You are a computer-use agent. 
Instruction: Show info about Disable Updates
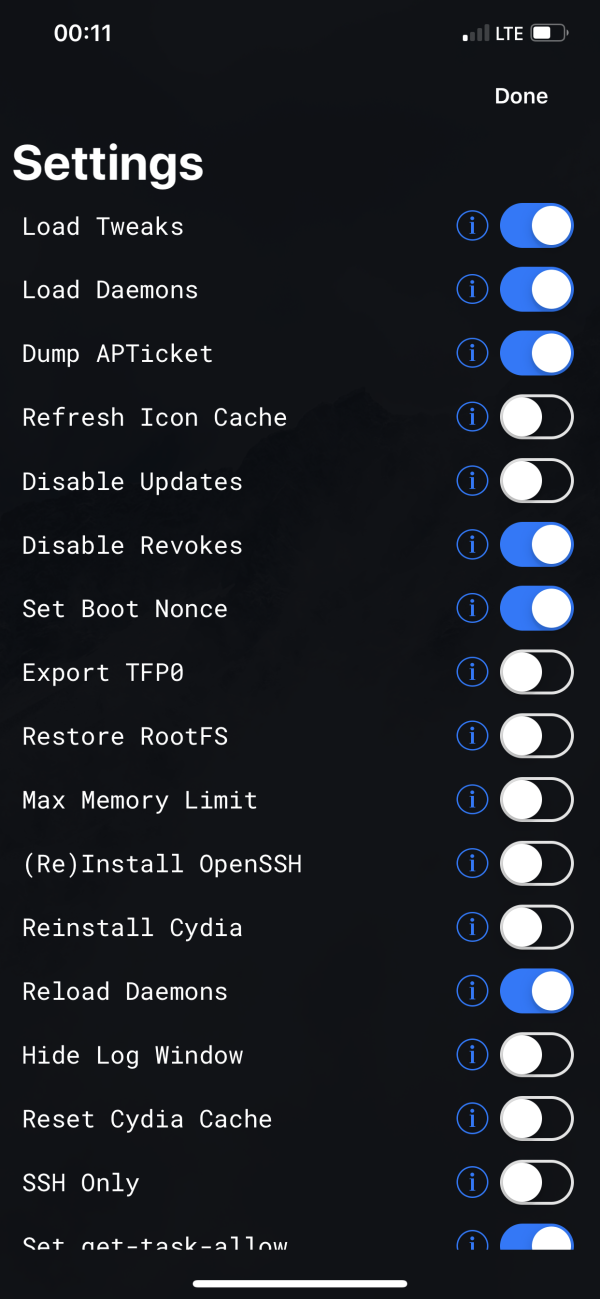472,480
